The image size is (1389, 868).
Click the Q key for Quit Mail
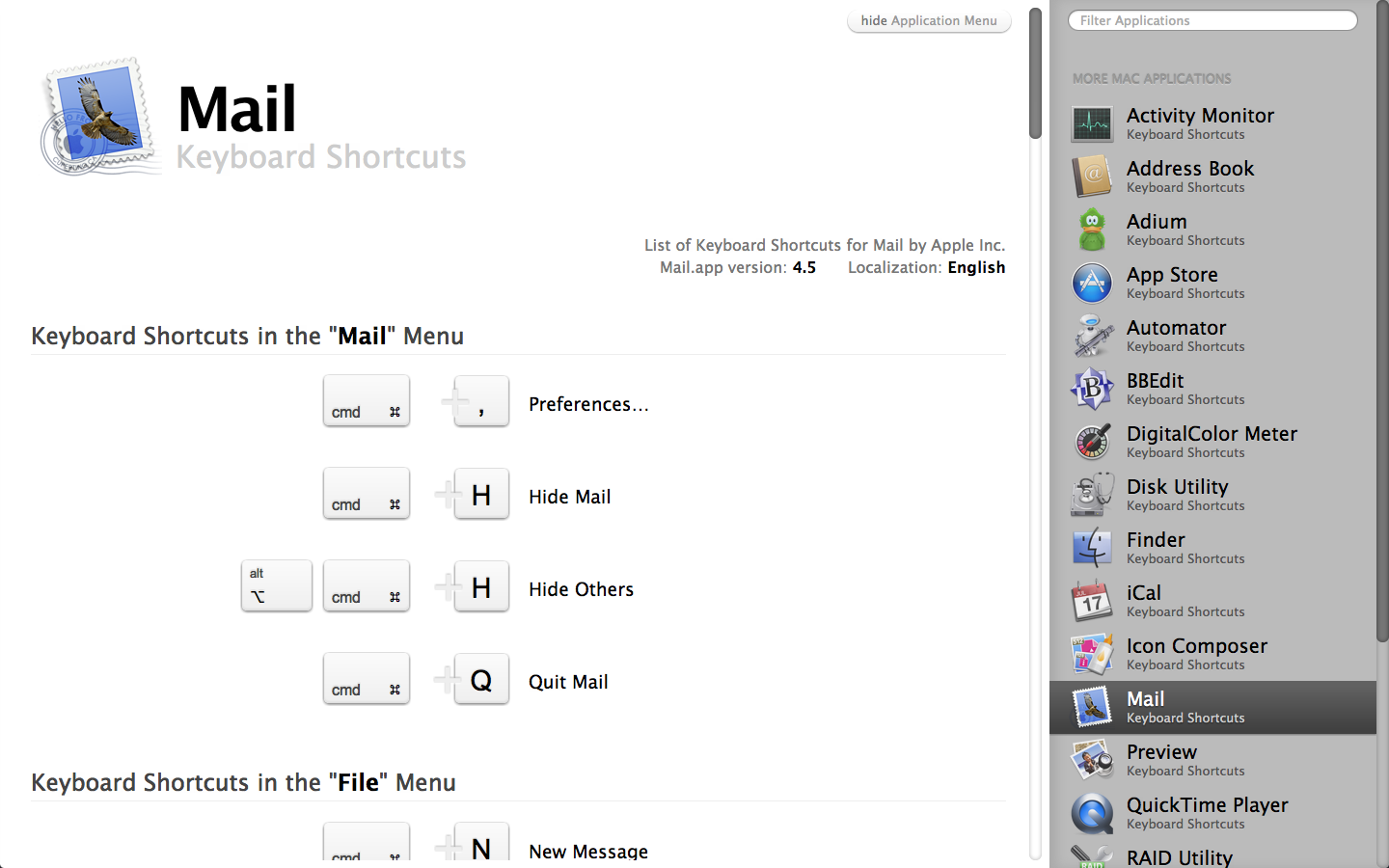pyautogui.click(x=481, y=680)
